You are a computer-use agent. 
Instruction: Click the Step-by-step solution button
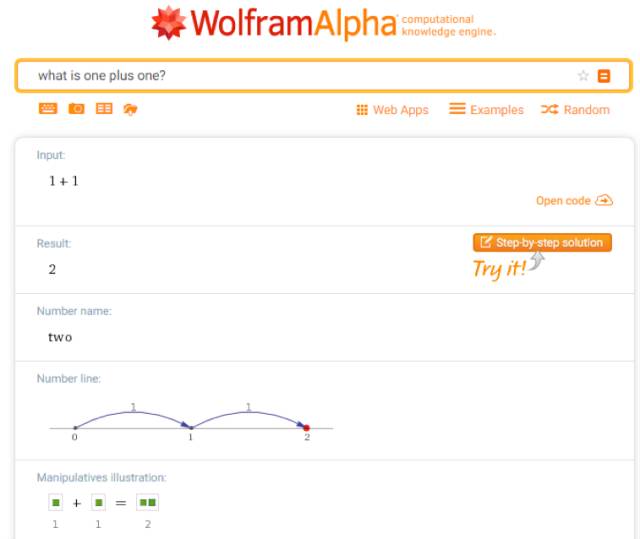pyautogui.click(x=542, y=242)
